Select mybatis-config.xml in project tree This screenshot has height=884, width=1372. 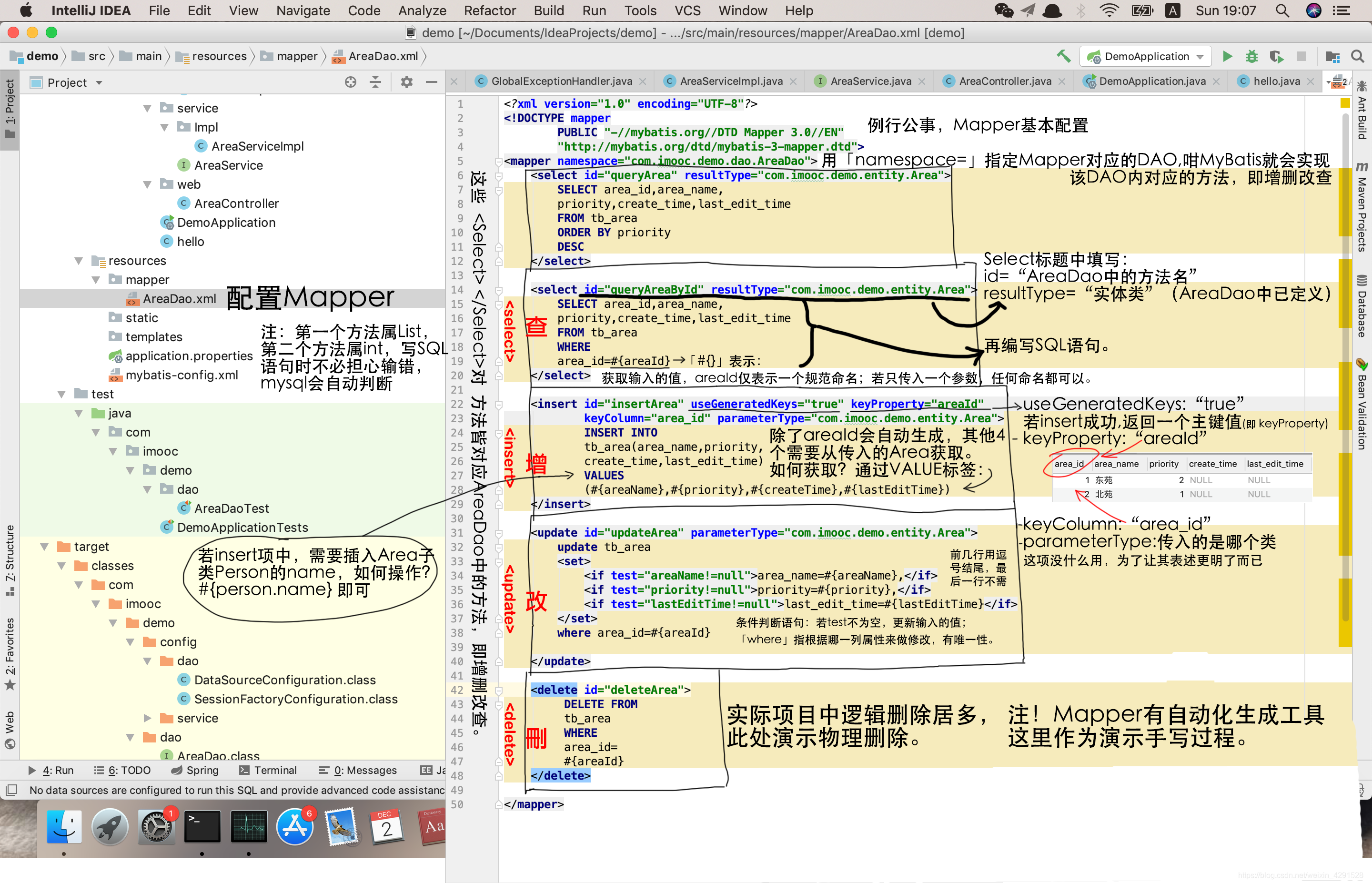pyautogui.click(x=173, y=375)
